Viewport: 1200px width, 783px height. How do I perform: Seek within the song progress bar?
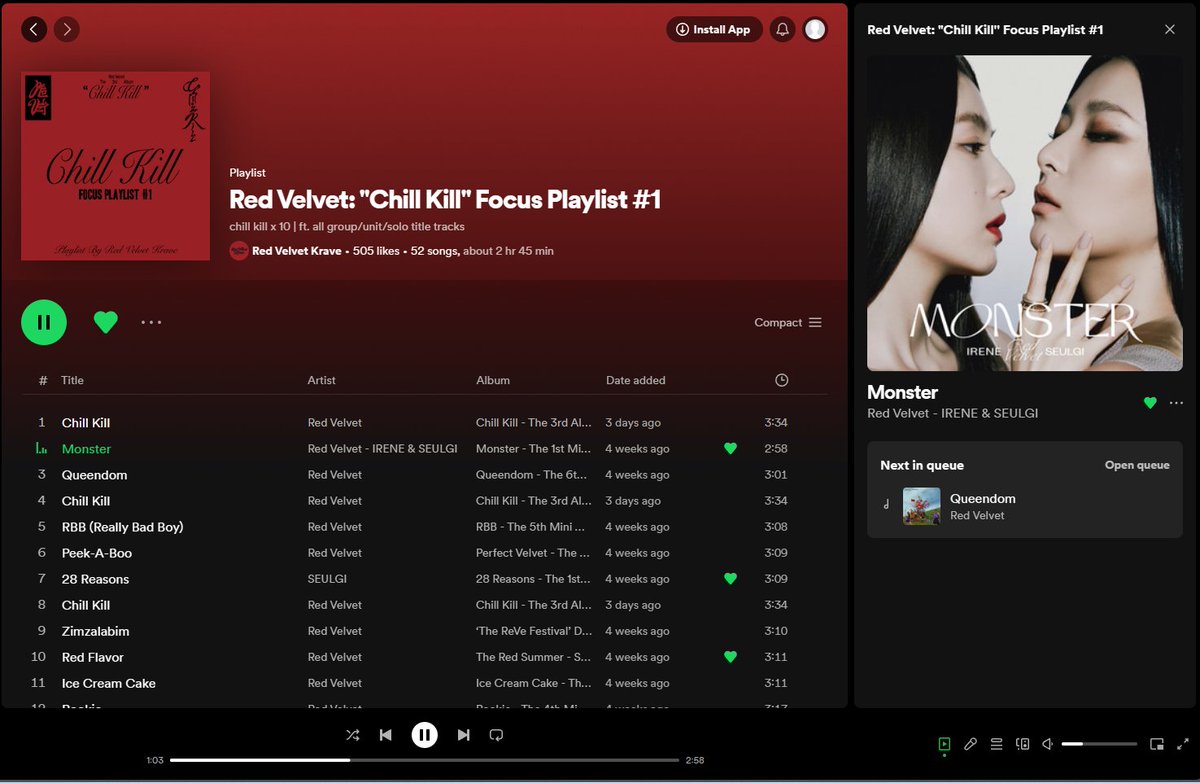click(x=425, y=760)
